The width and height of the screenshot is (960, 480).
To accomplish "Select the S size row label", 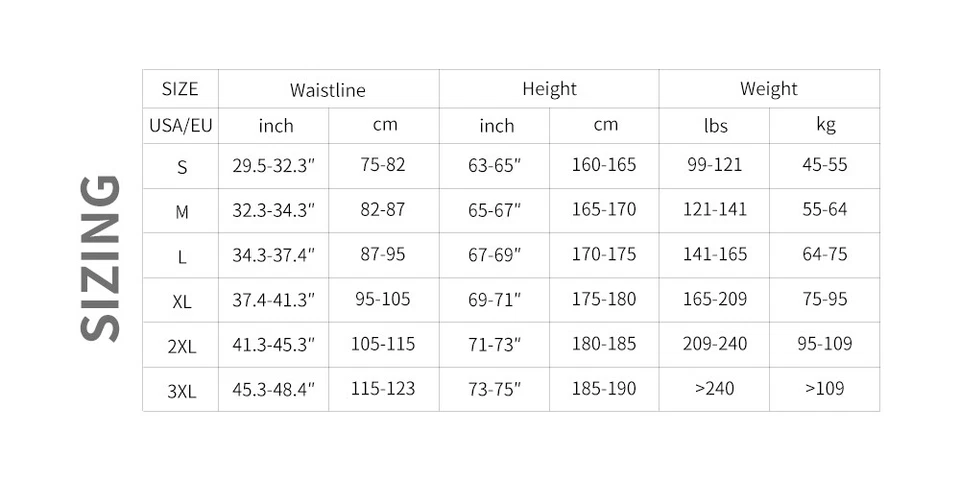I will [181, 167].
